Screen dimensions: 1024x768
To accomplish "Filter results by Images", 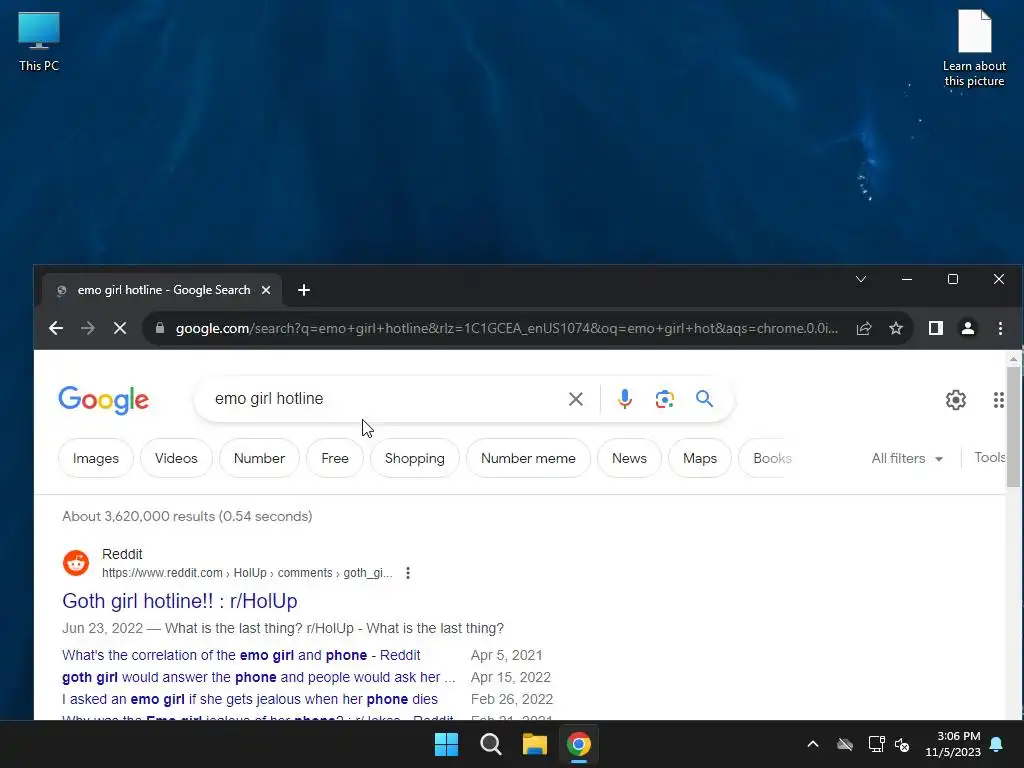I will pos(96,458).
